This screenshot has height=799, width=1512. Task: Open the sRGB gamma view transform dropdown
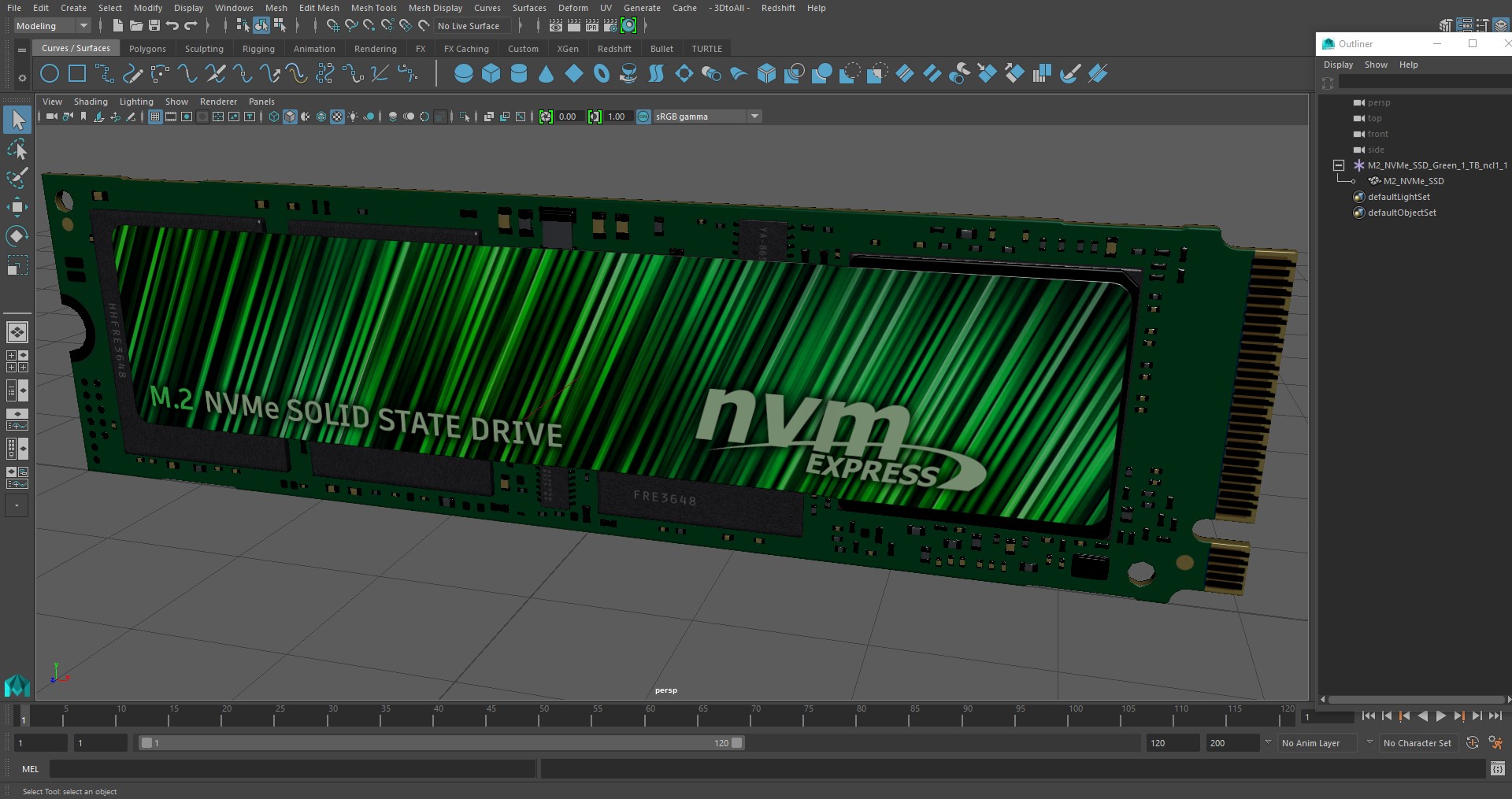coord(706,117)
